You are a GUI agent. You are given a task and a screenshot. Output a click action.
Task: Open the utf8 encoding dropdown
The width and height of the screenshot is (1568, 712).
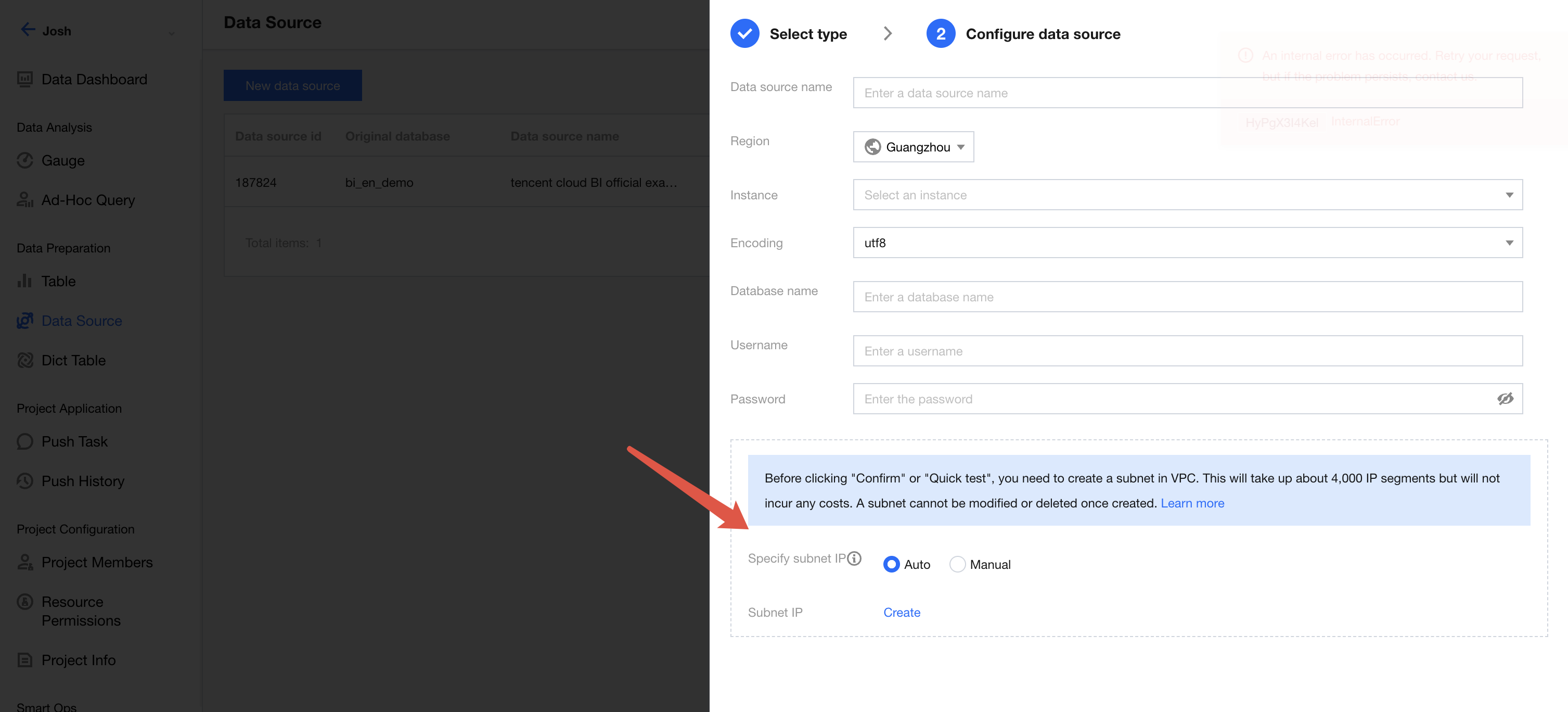(x=1187, y=243)
